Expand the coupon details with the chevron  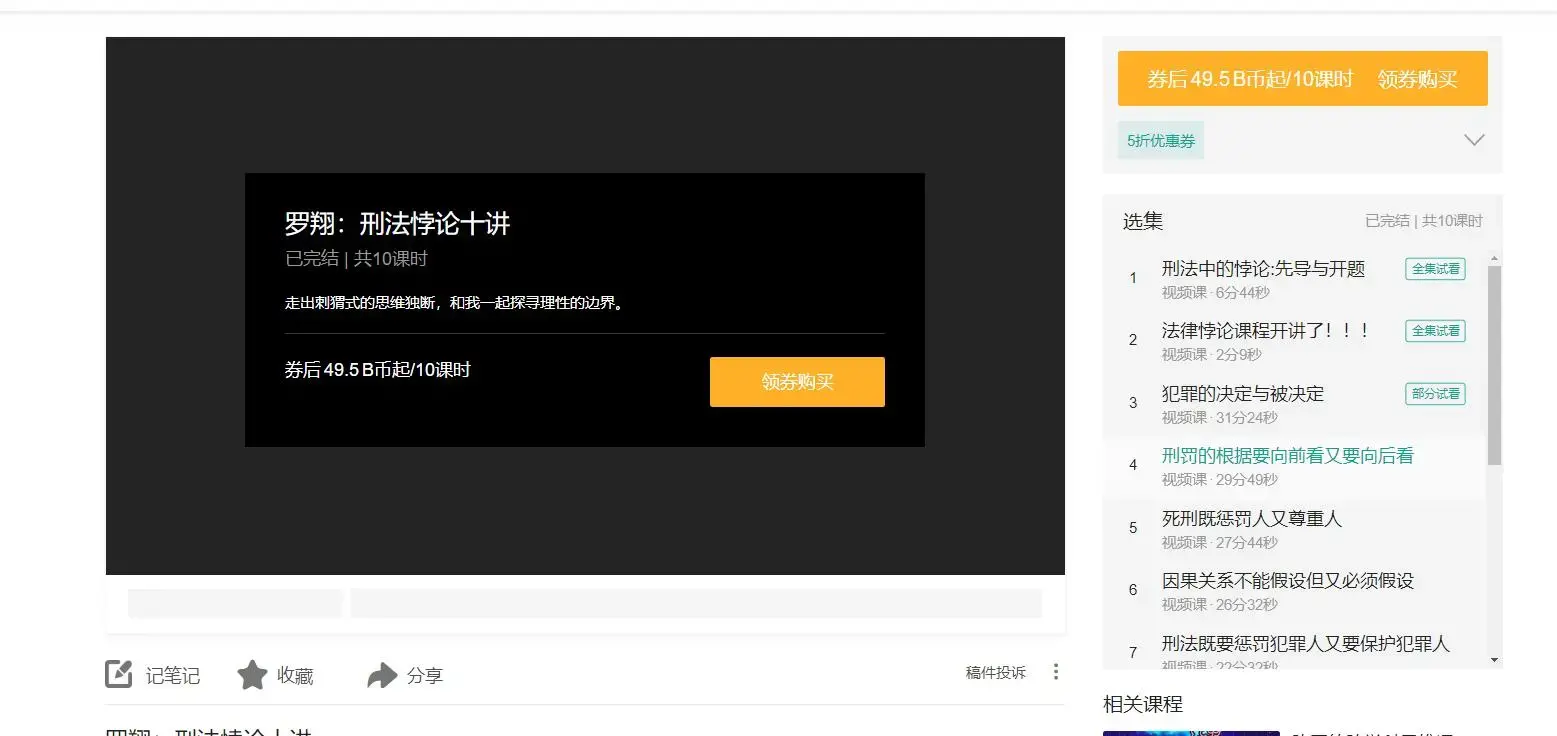click(x=1473, y=140)
